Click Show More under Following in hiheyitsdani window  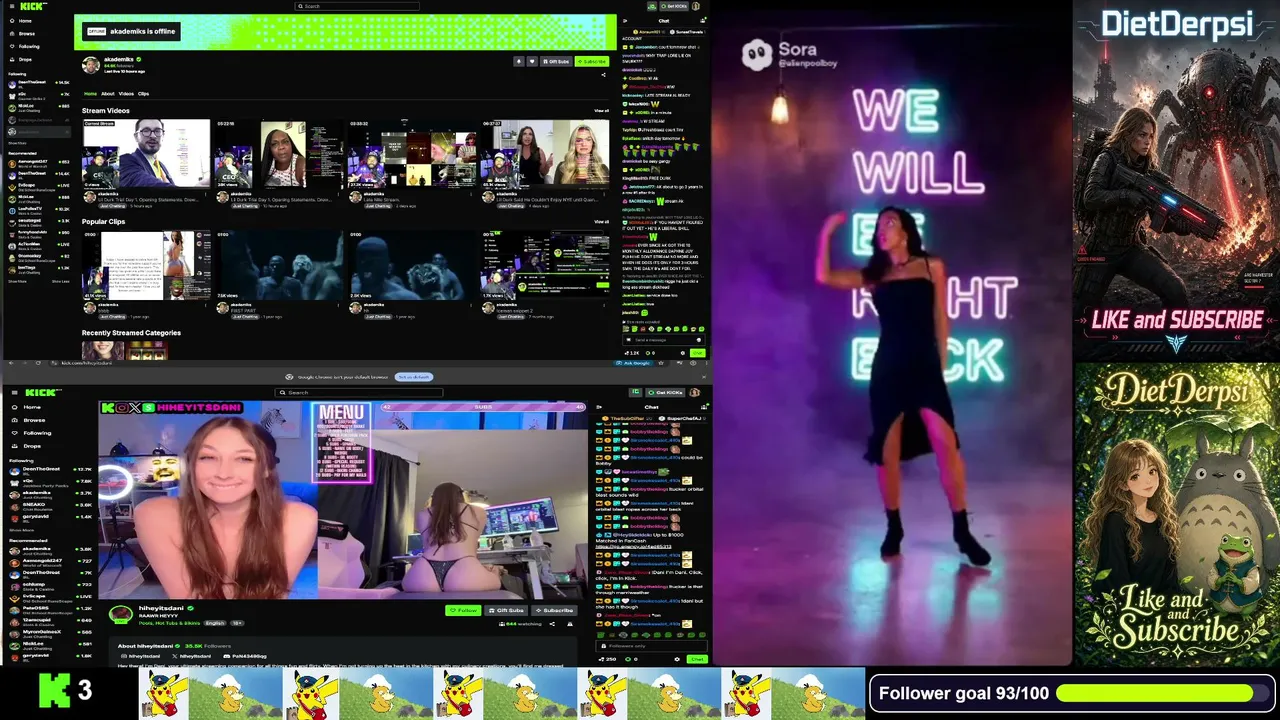pyautogui.click(x=21, y=530)
